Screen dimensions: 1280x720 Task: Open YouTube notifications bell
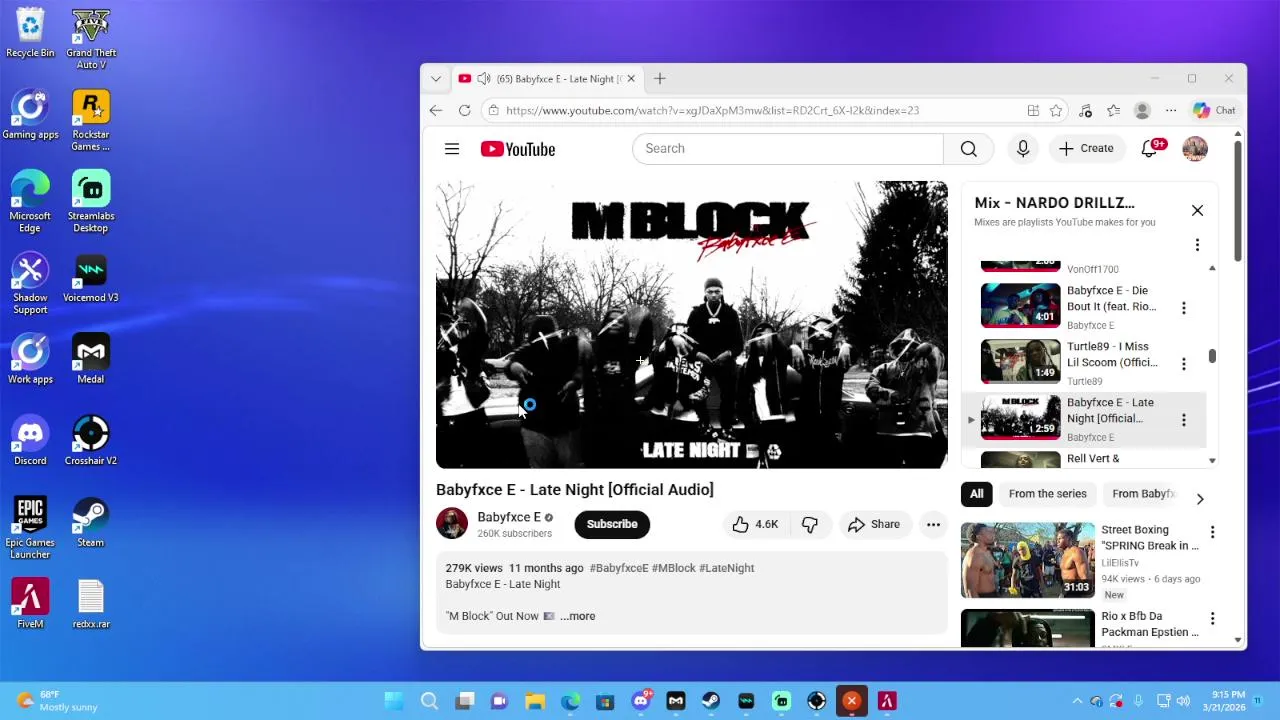click(x=1150, y=149)
